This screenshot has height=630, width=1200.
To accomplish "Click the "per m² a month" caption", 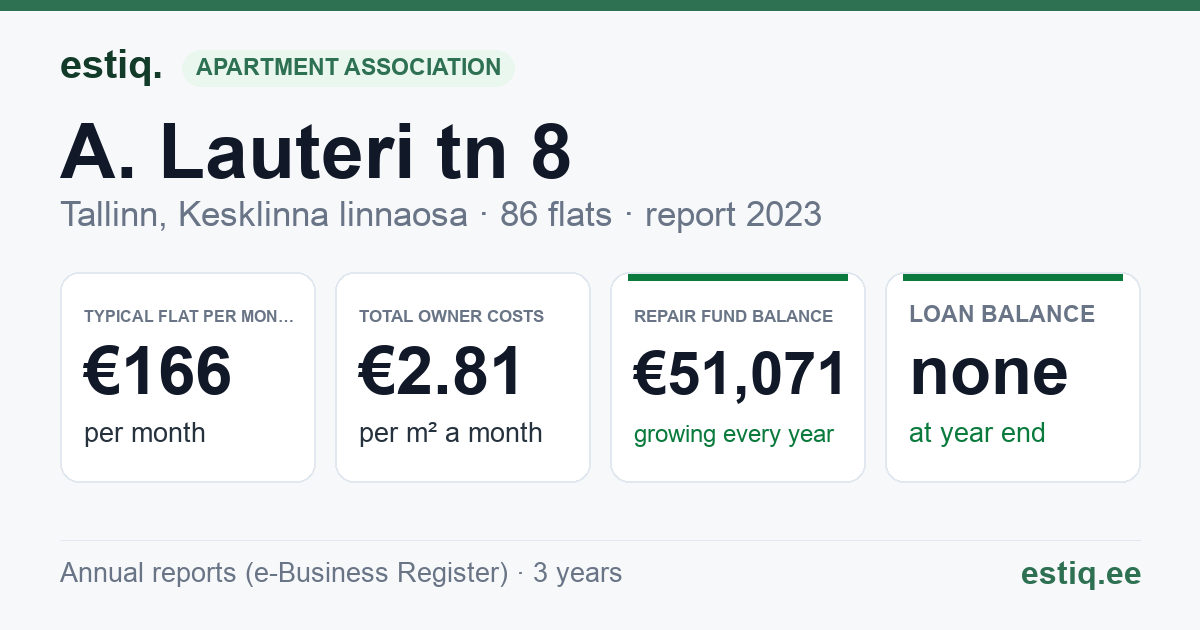I will click(x=451, y=433).
